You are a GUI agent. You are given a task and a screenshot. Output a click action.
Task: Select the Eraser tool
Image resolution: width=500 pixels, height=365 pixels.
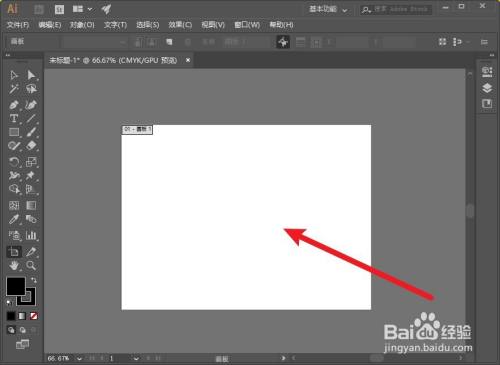click(x=31, y=146)
